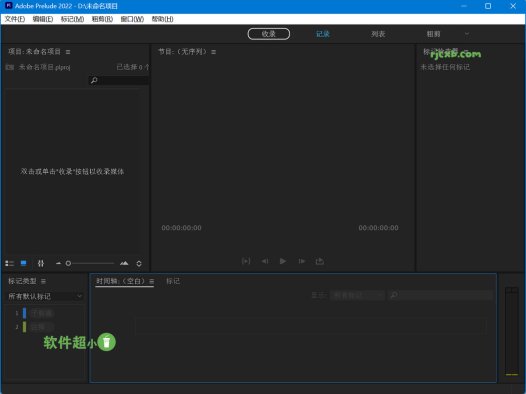Click the project panel search field
The width and height of the screenshot is (526, 394).
point(119,80)
